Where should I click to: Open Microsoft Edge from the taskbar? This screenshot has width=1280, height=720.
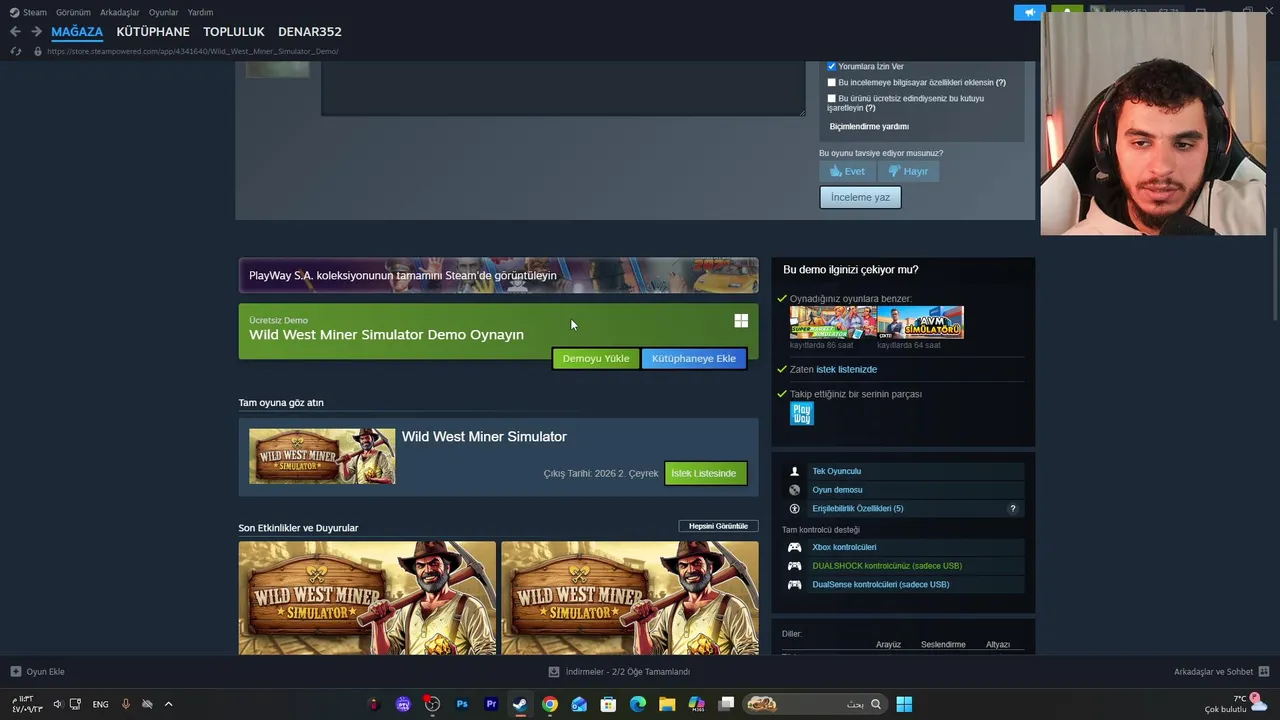coord(637,704)
